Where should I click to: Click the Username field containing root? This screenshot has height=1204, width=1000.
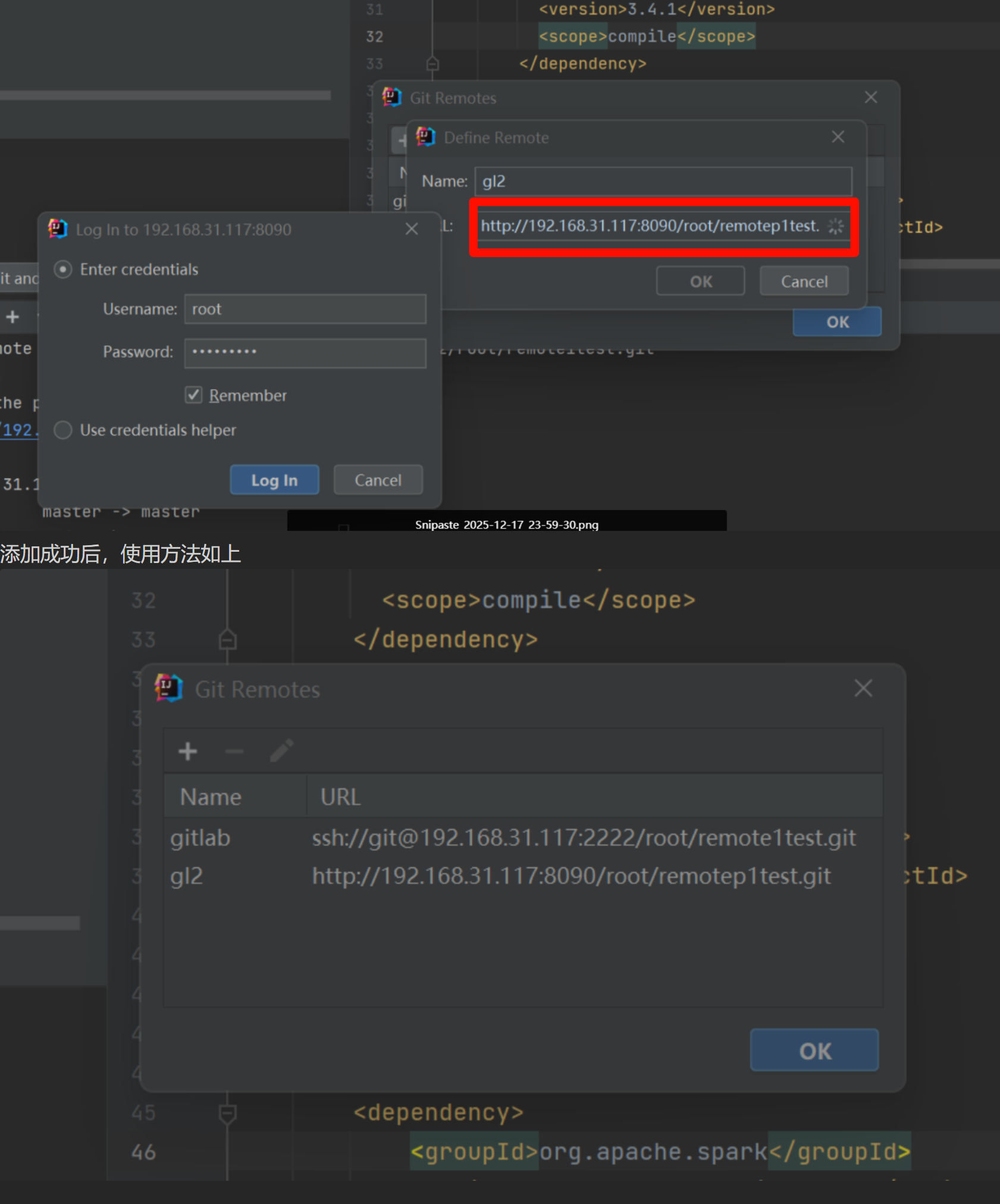point(305,309)
